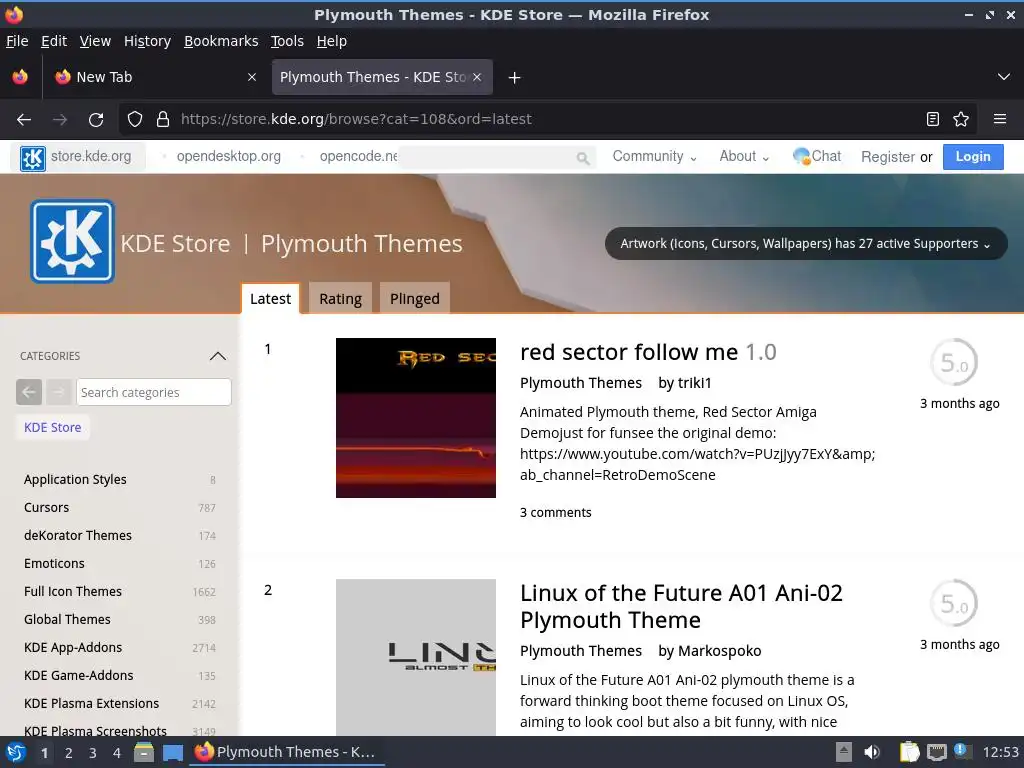The height and width of the screenshot is (768, 1024).
Task: Expand the About menu
Action: [x=744, y=157]
